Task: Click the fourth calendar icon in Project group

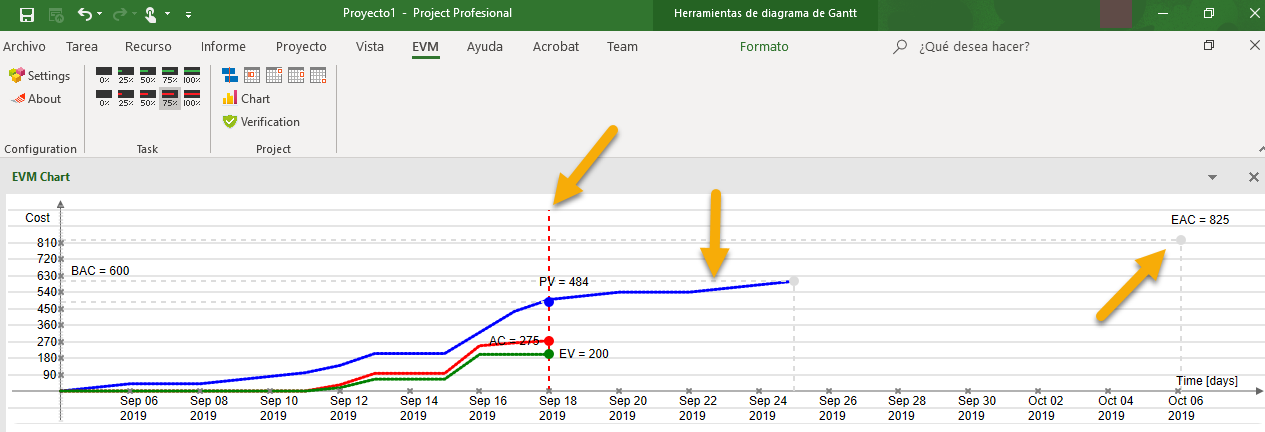Action: pyautogui.click(x=318, y=74)
